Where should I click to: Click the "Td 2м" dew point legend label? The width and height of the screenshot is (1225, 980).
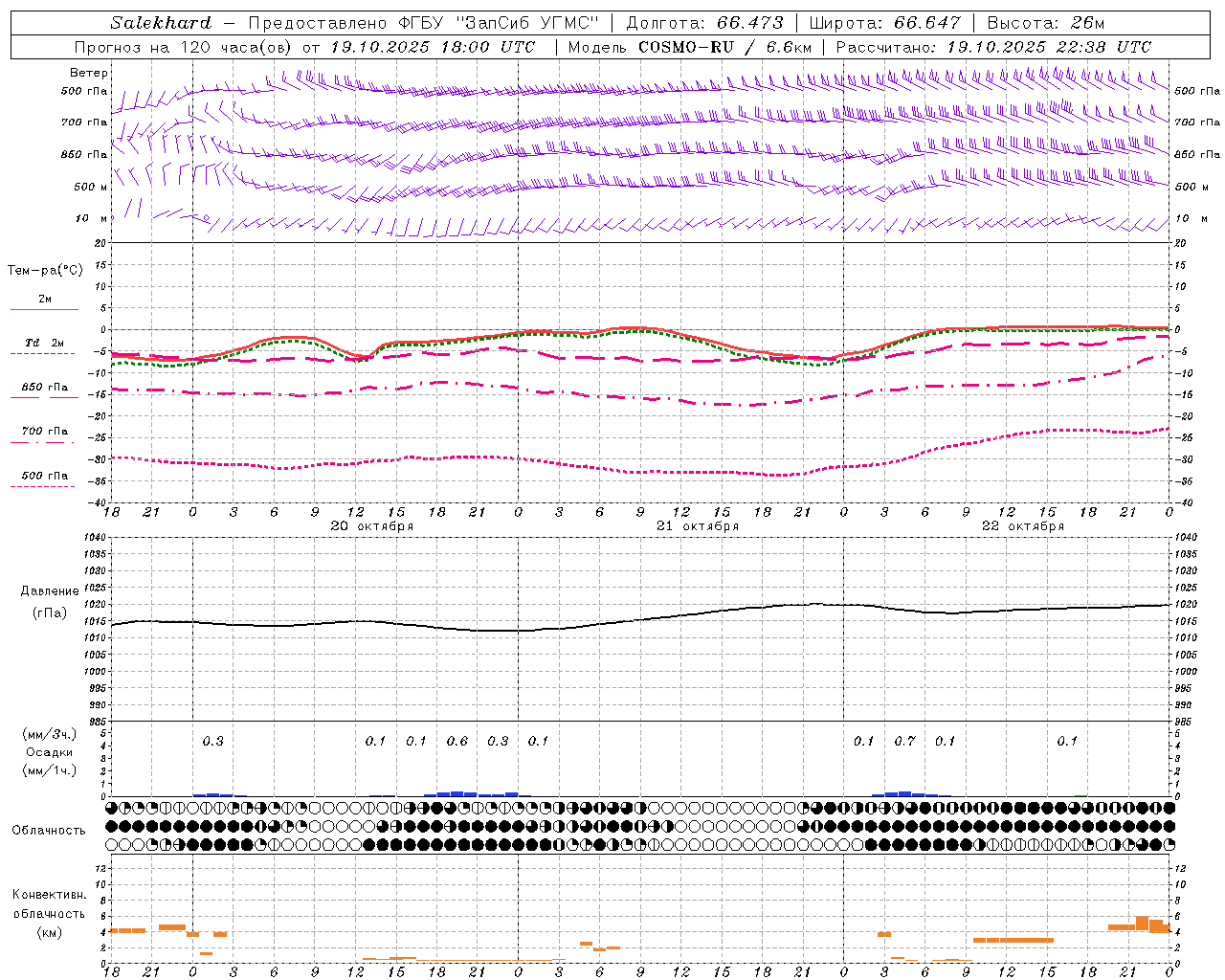[x=45, y=343]
